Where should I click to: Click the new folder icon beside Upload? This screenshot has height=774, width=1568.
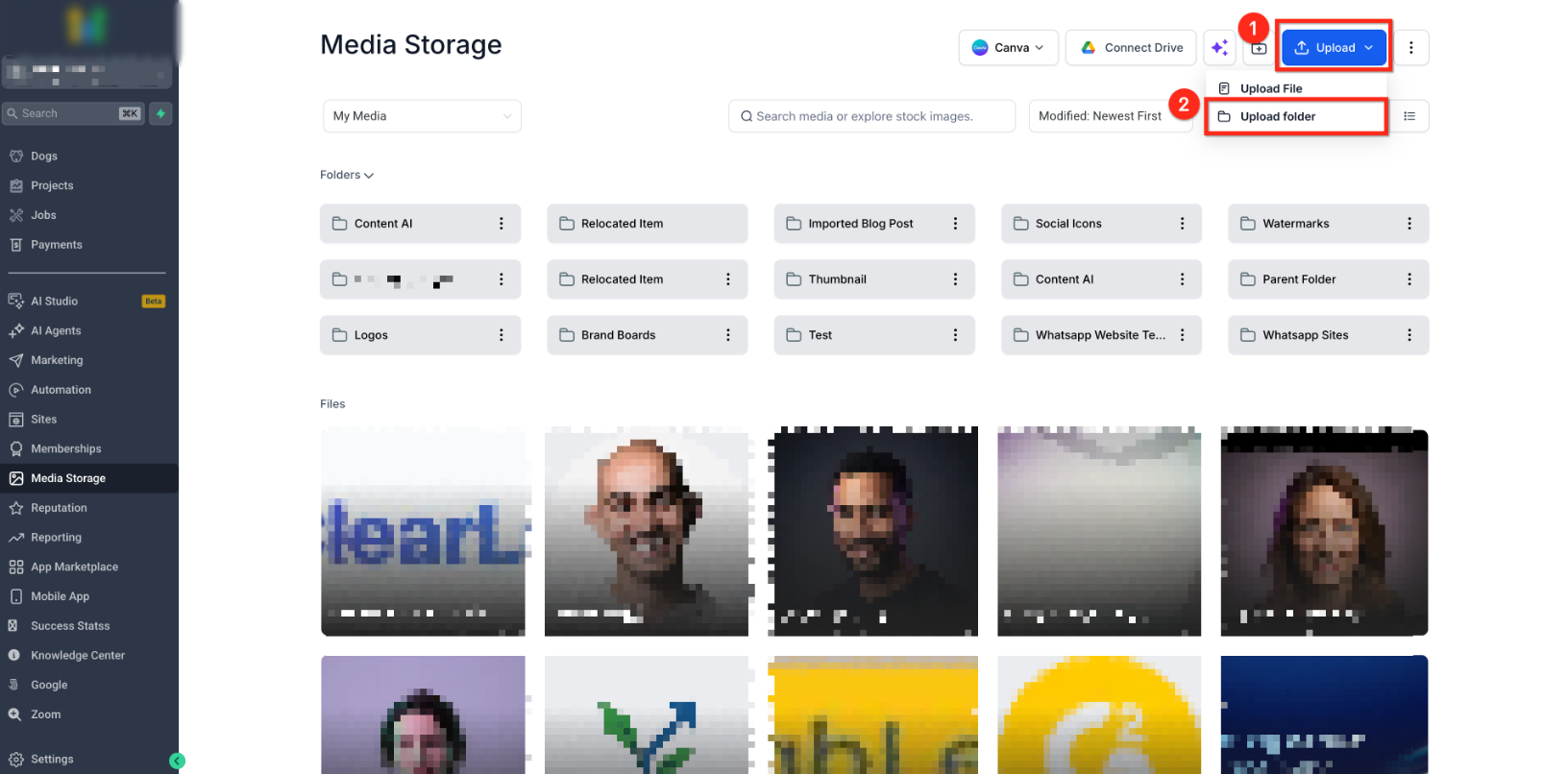click(x=1259, y=48)
